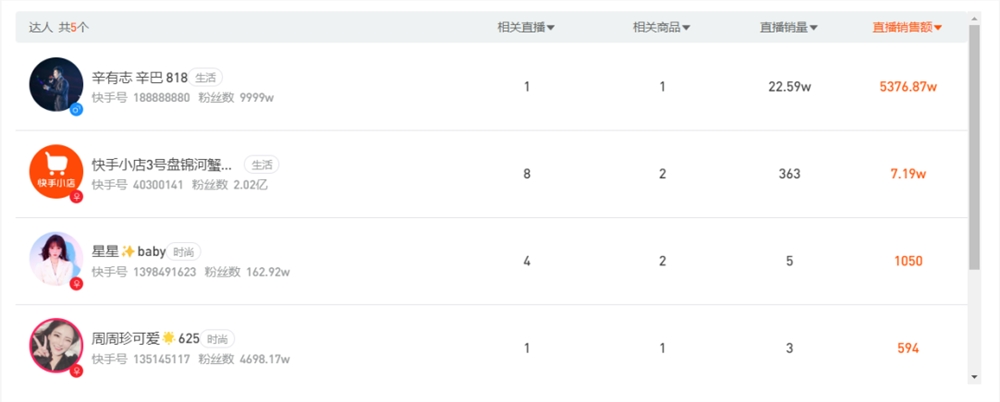Viewport: 1000px width, 402px height.
Task: Click the 生活 tag next to 辛有志
Action: (205, 77)
